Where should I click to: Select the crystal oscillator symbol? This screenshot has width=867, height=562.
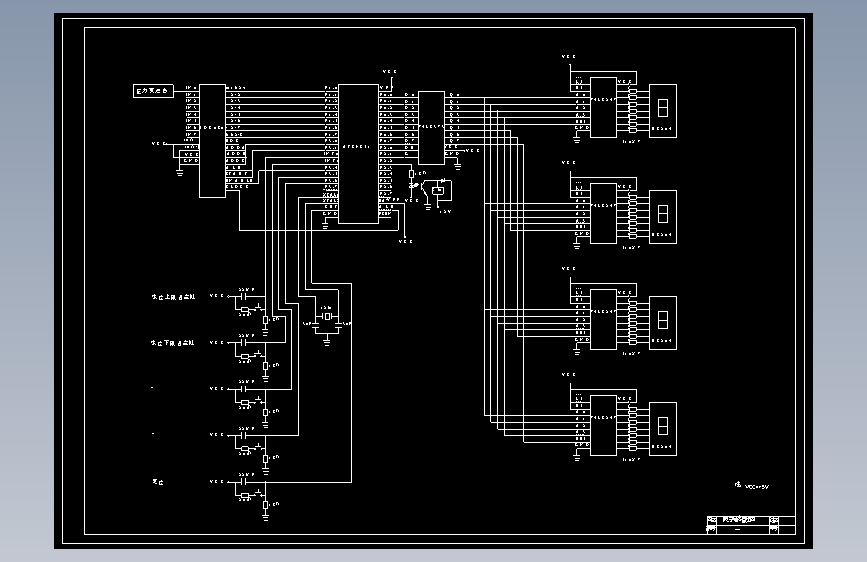pyautogui.click(x=327, y=316)
